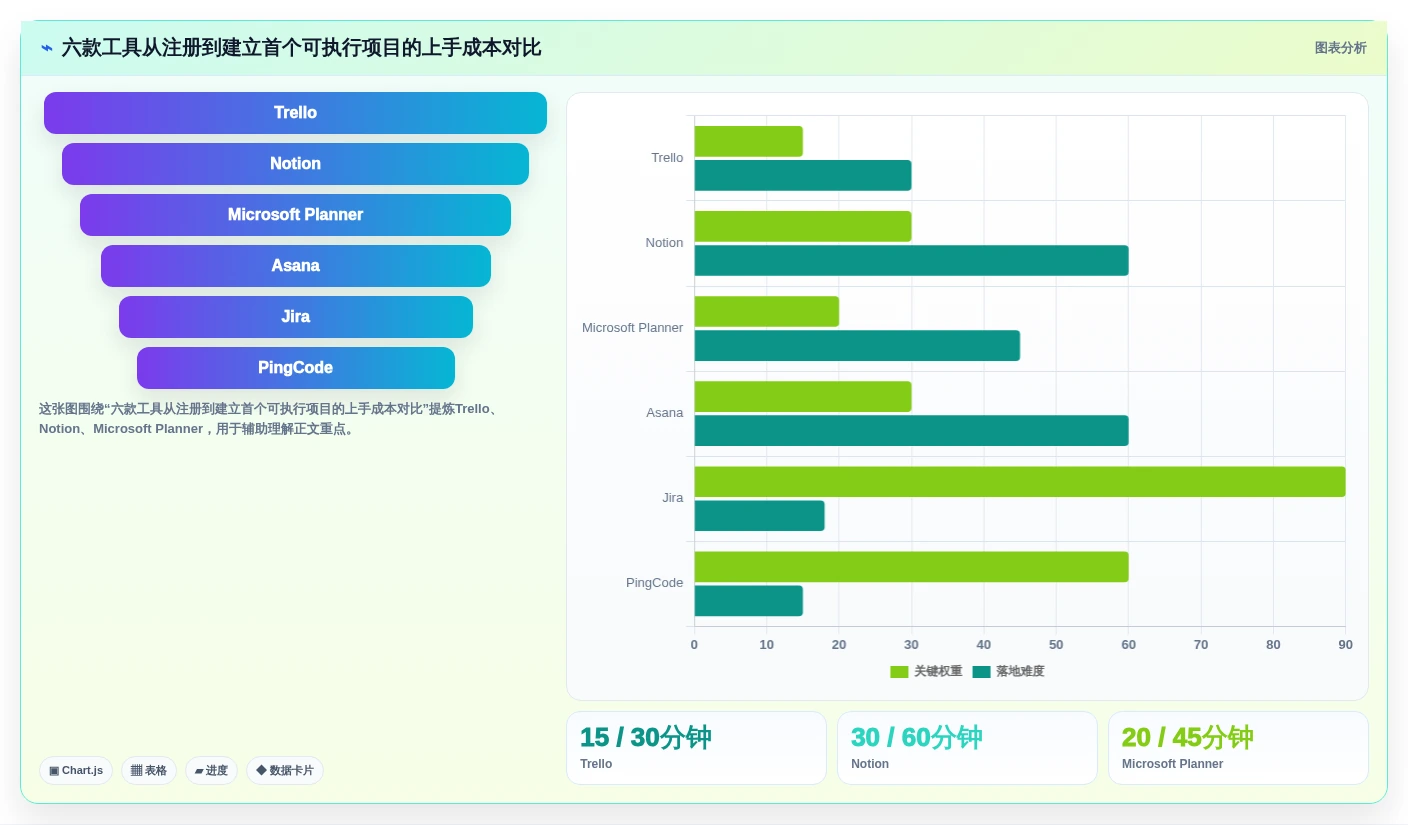Viewport: 1408px width, 825px height.
Task: Select the Jira funnel bar
Action: (x=295, y=317)
